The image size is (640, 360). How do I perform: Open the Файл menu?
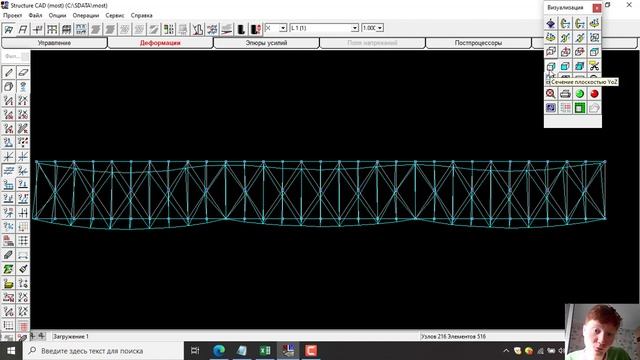(x=36, y=15)
